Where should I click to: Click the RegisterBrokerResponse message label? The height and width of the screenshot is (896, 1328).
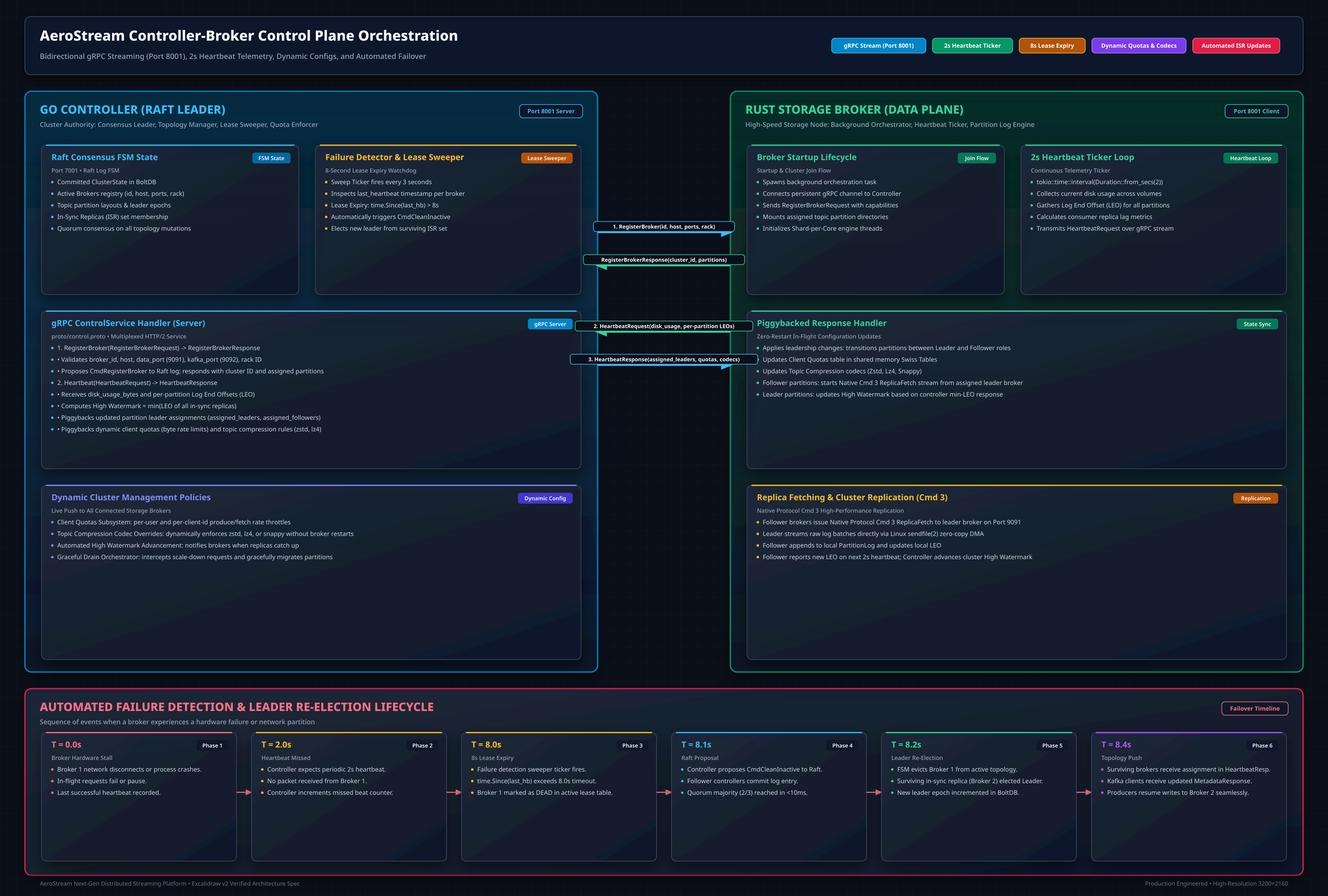tap(664, 260)
